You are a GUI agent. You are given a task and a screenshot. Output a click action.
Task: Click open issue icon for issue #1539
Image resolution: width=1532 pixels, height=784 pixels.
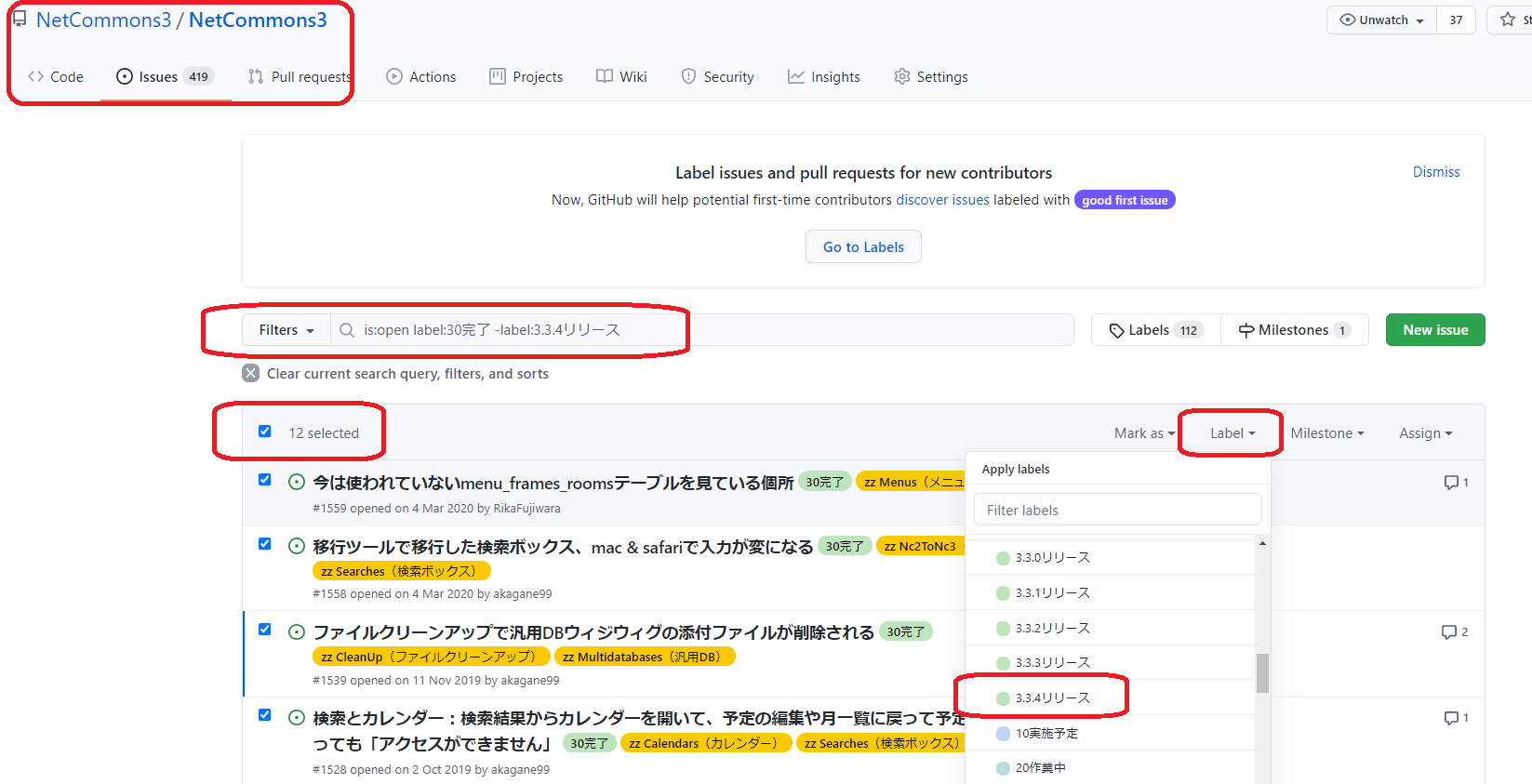coord(297,631)
